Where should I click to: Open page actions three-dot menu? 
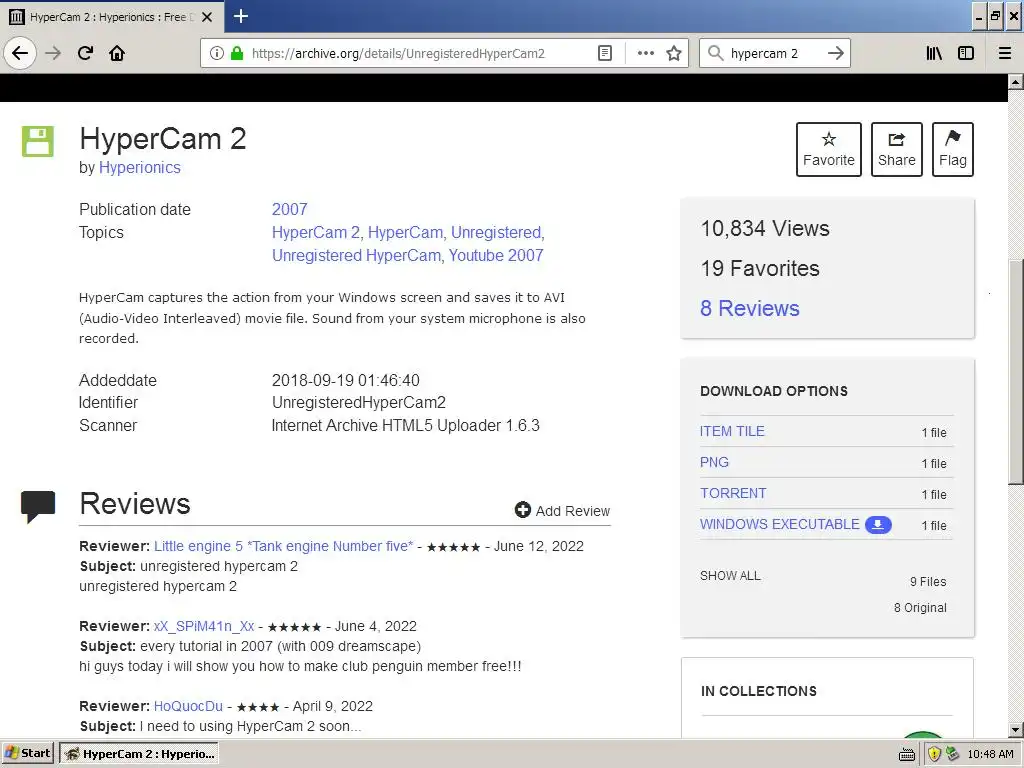tap(645, 54)
